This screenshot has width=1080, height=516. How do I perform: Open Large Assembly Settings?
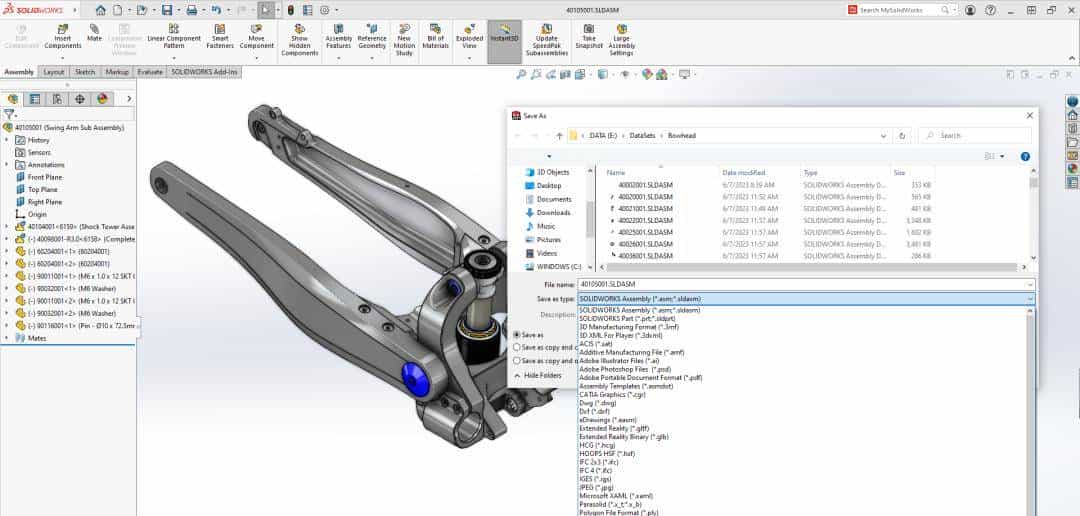click(621, 41)
